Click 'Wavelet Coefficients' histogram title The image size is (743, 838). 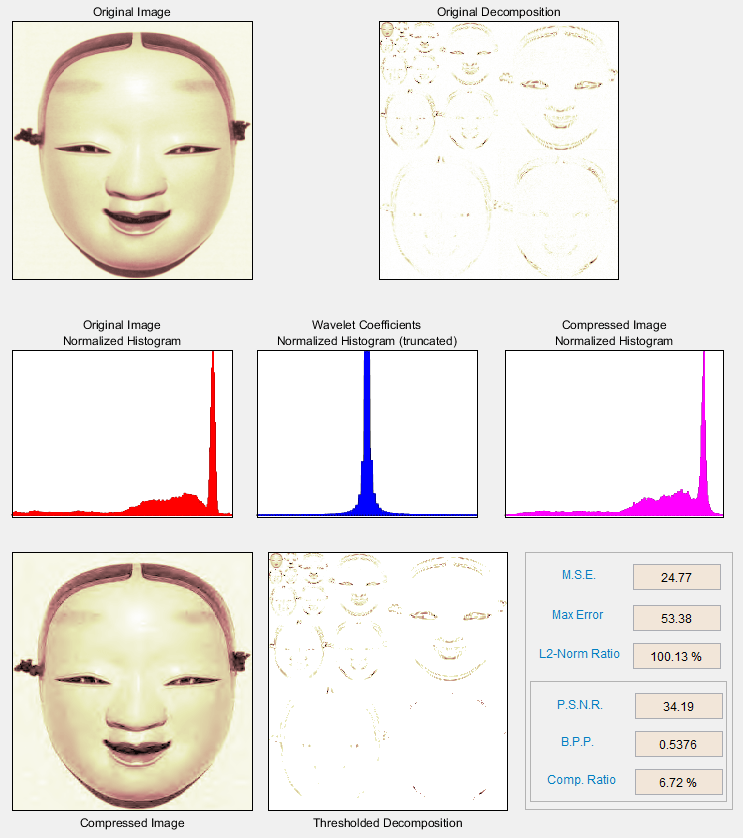(x=367, y=332)
